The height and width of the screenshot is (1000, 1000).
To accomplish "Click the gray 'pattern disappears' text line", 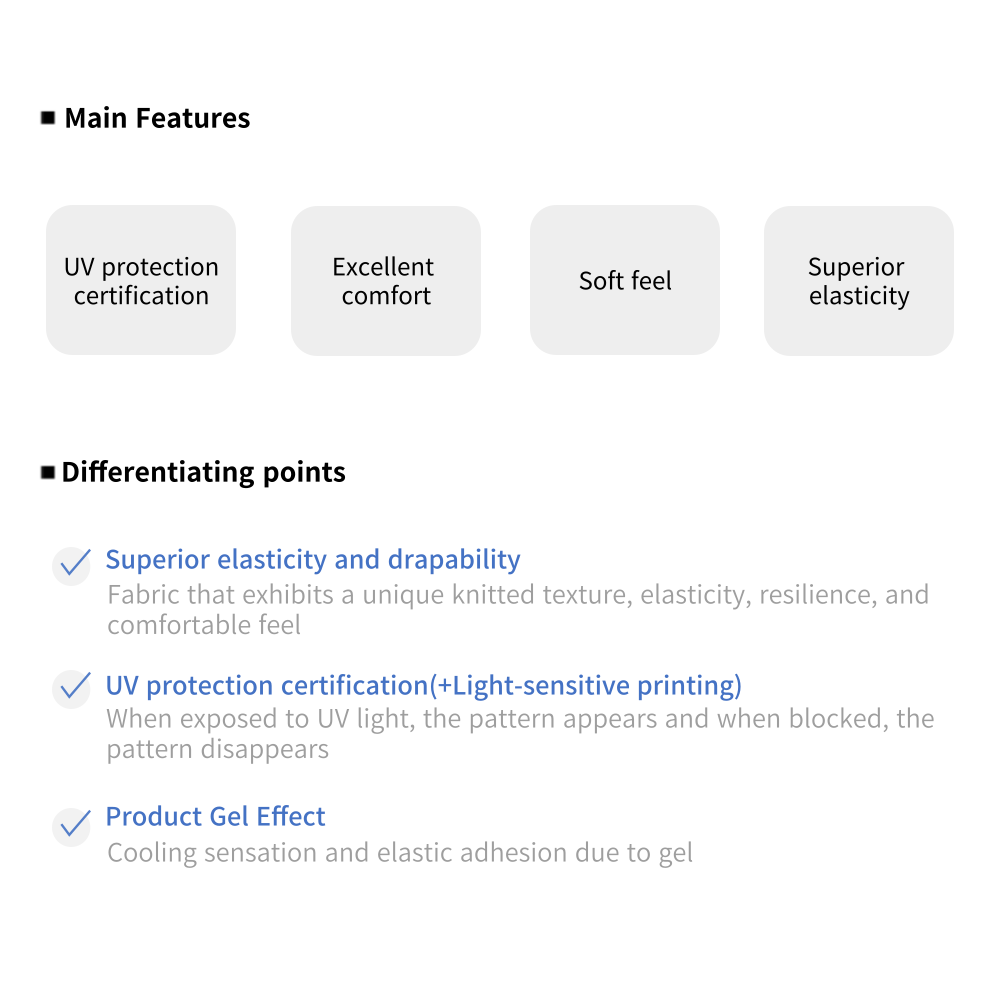I will tap(218, 749).
